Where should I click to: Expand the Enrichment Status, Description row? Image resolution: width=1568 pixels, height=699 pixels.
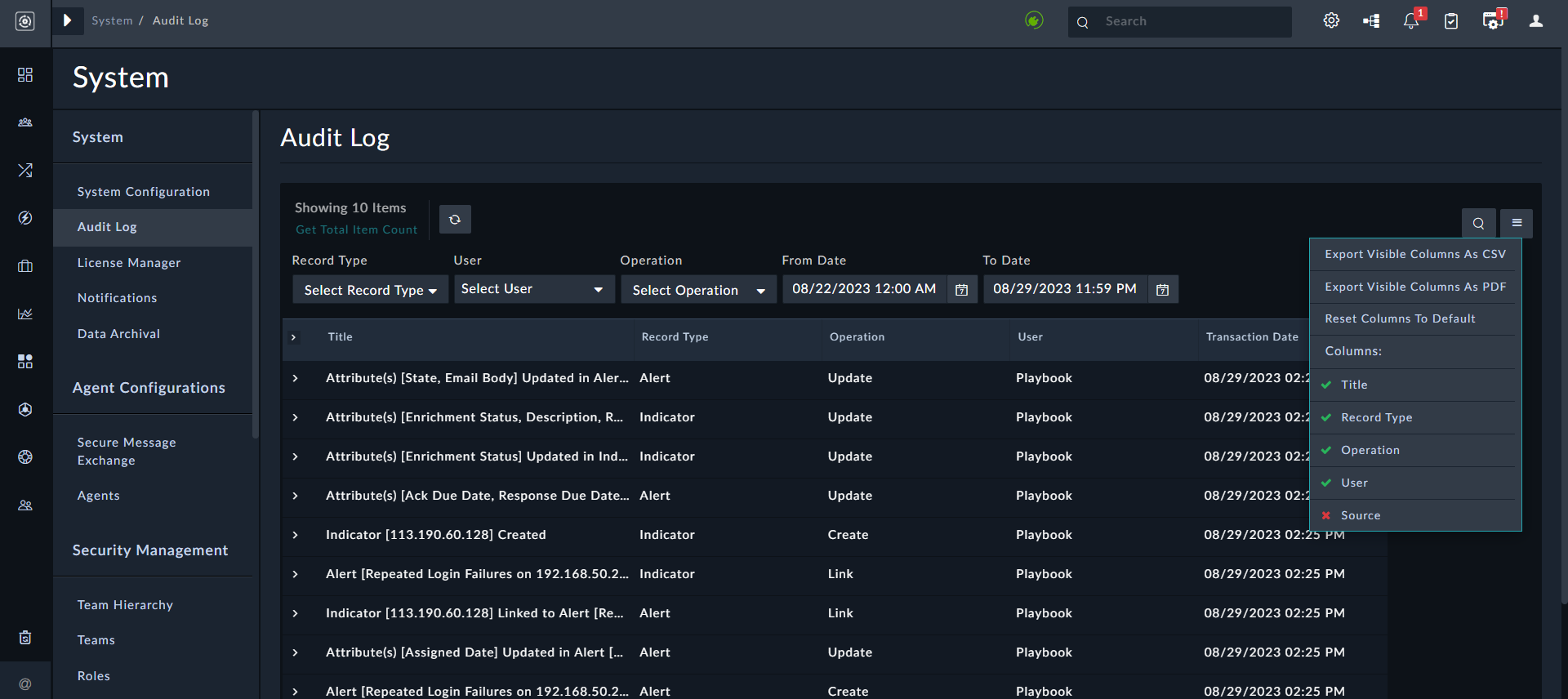(295, 417)
